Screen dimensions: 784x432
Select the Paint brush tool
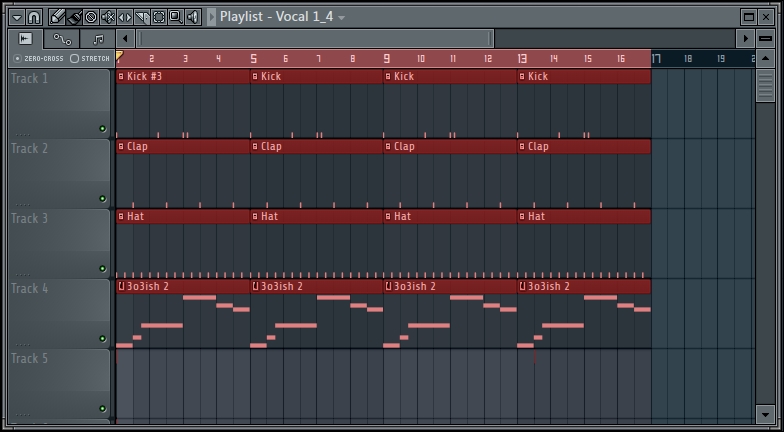point(74,18)
